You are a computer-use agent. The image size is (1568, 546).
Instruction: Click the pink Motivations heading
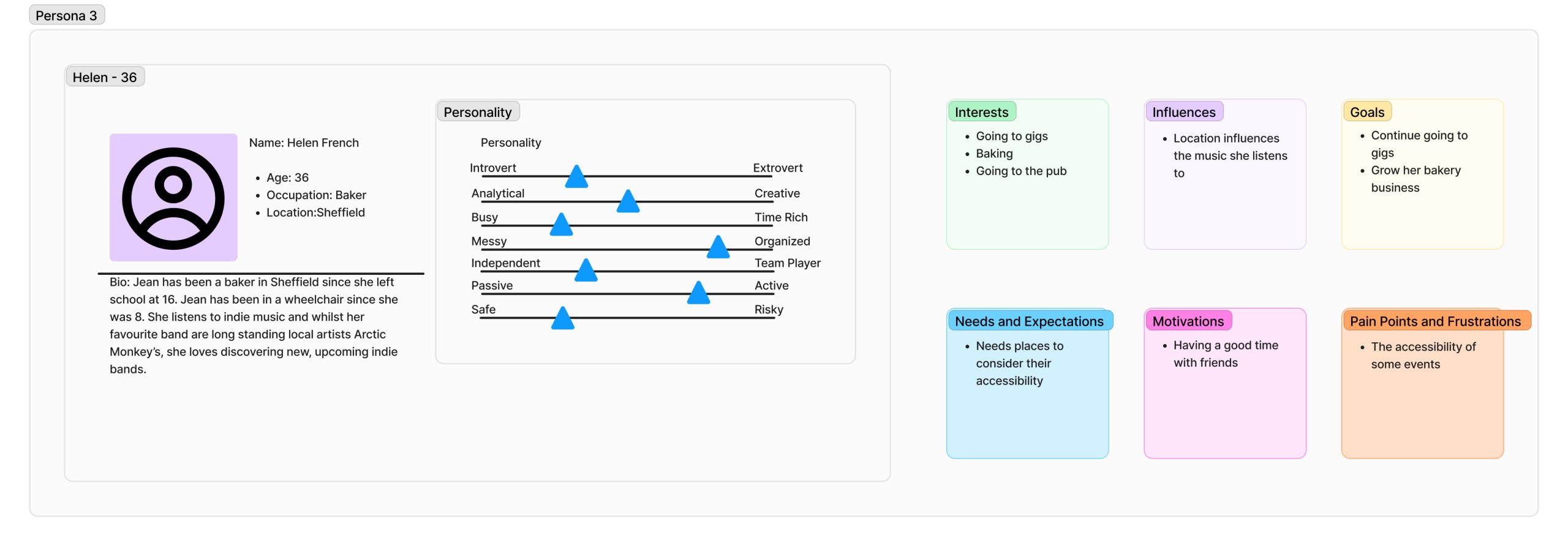pos(1188,321)
